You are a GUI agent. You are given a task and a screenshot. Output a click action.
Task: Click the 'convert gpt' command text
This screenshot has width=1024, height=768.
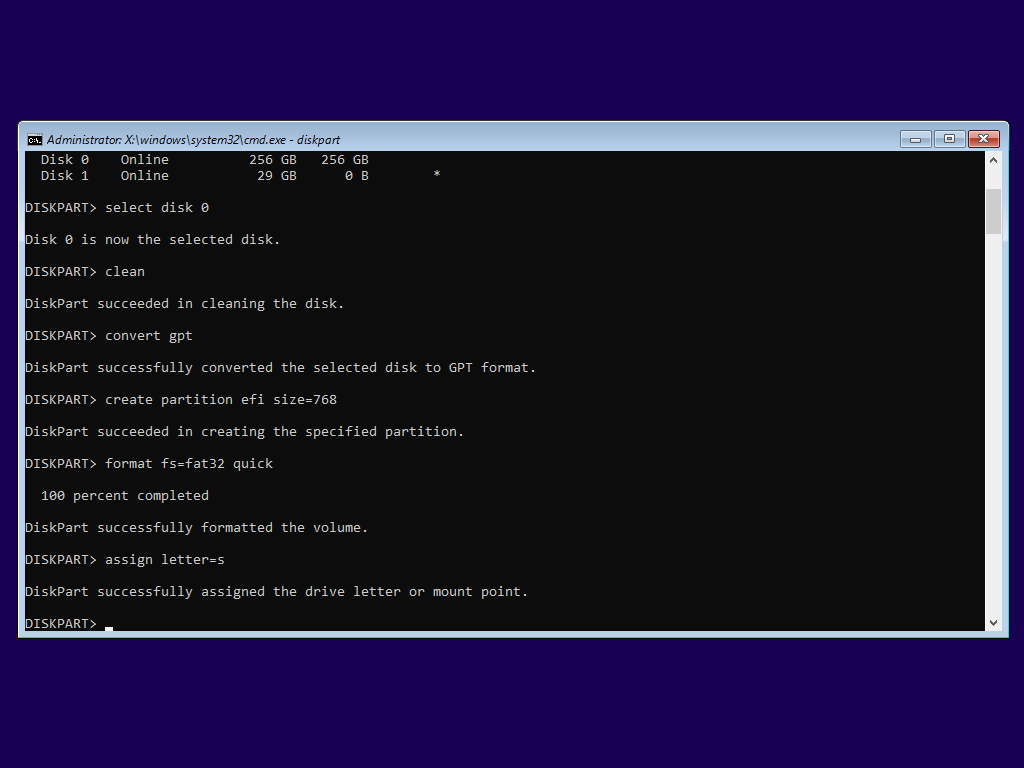(x=149, y=336)
